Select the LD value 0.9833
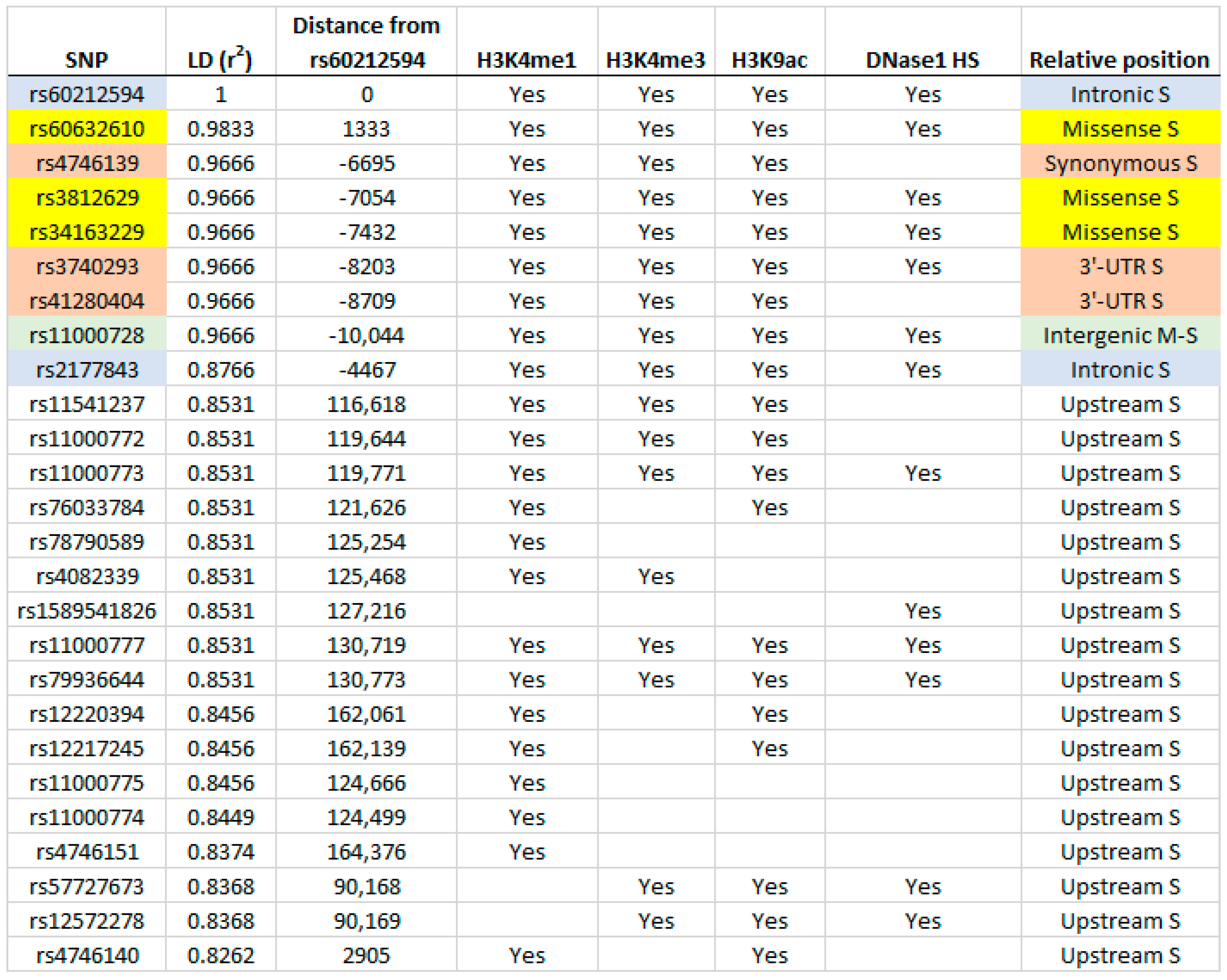Image resolution: width=1227 pixels, height=980 pixels. [221, 129]
